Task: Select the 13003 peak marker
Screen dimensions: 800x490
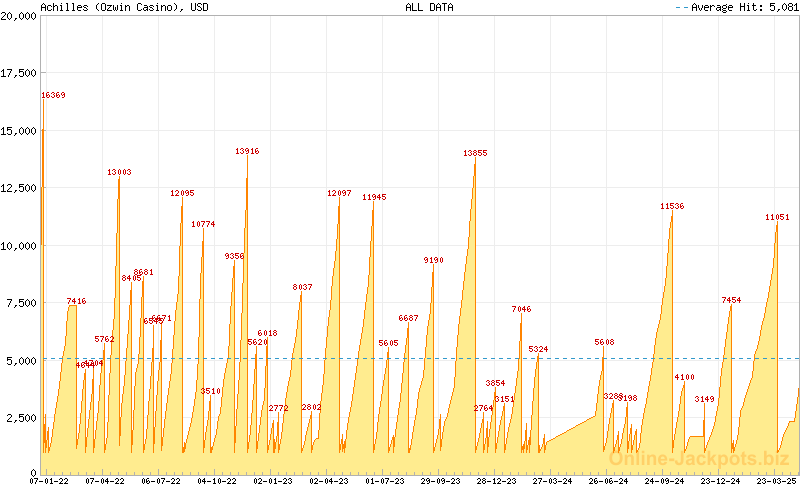Action: [x=119, y=172]
